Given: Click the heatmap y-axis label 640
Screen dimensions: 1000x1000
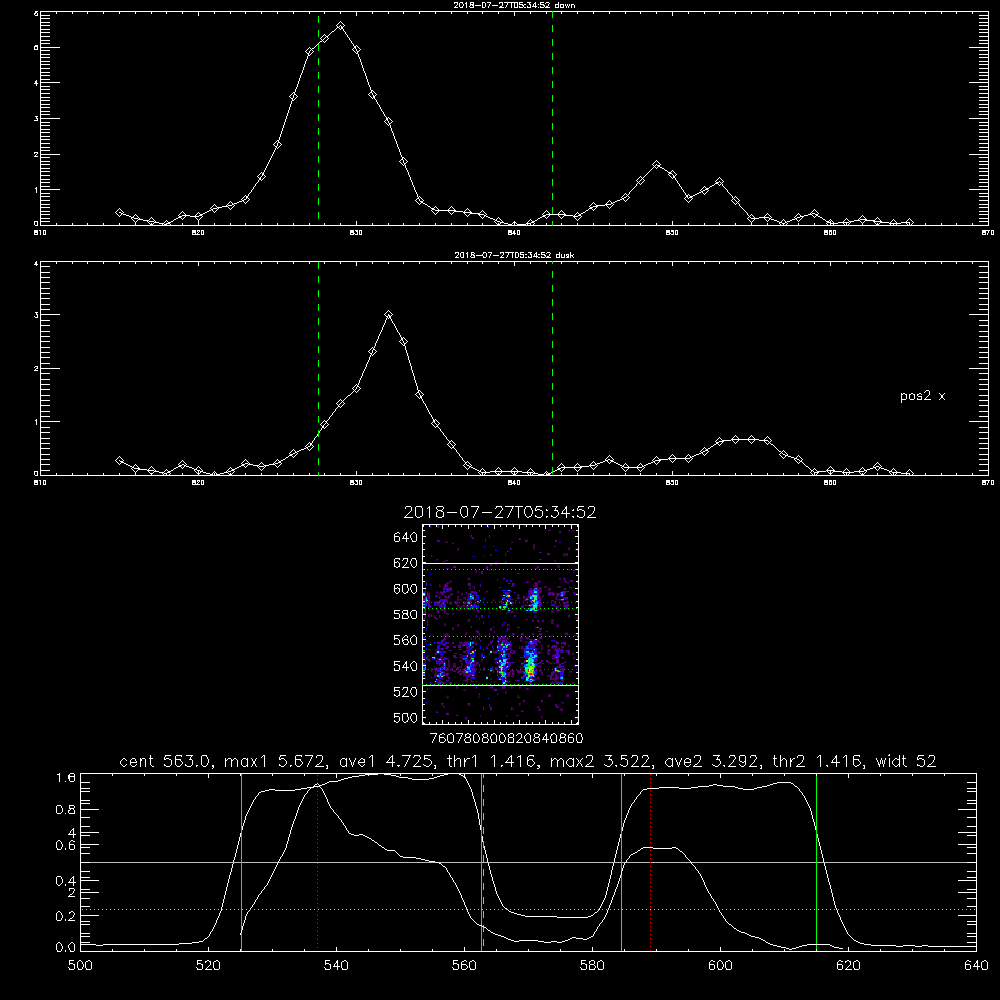Looking at the screenshot, I should 406,538.
